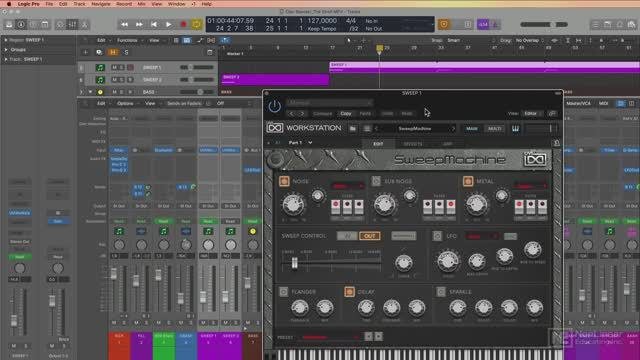This screenshot has height=360, width=640.
Task: Expand the Region SWEEP 1 inspector section
Action: click(x=6, y=40)
